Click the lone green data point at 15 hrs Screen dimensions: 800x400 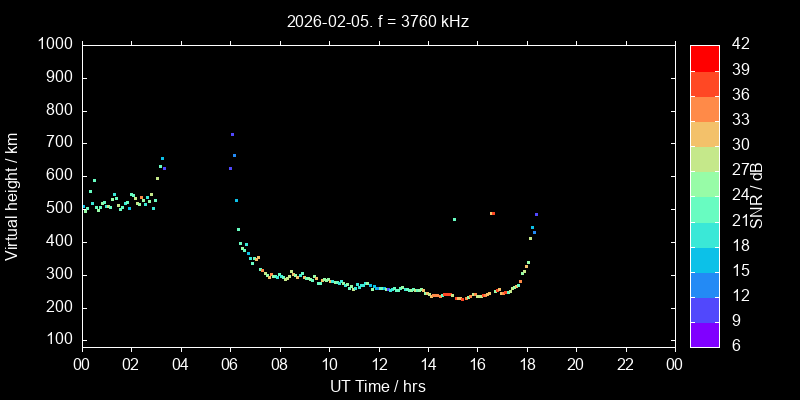454,219
